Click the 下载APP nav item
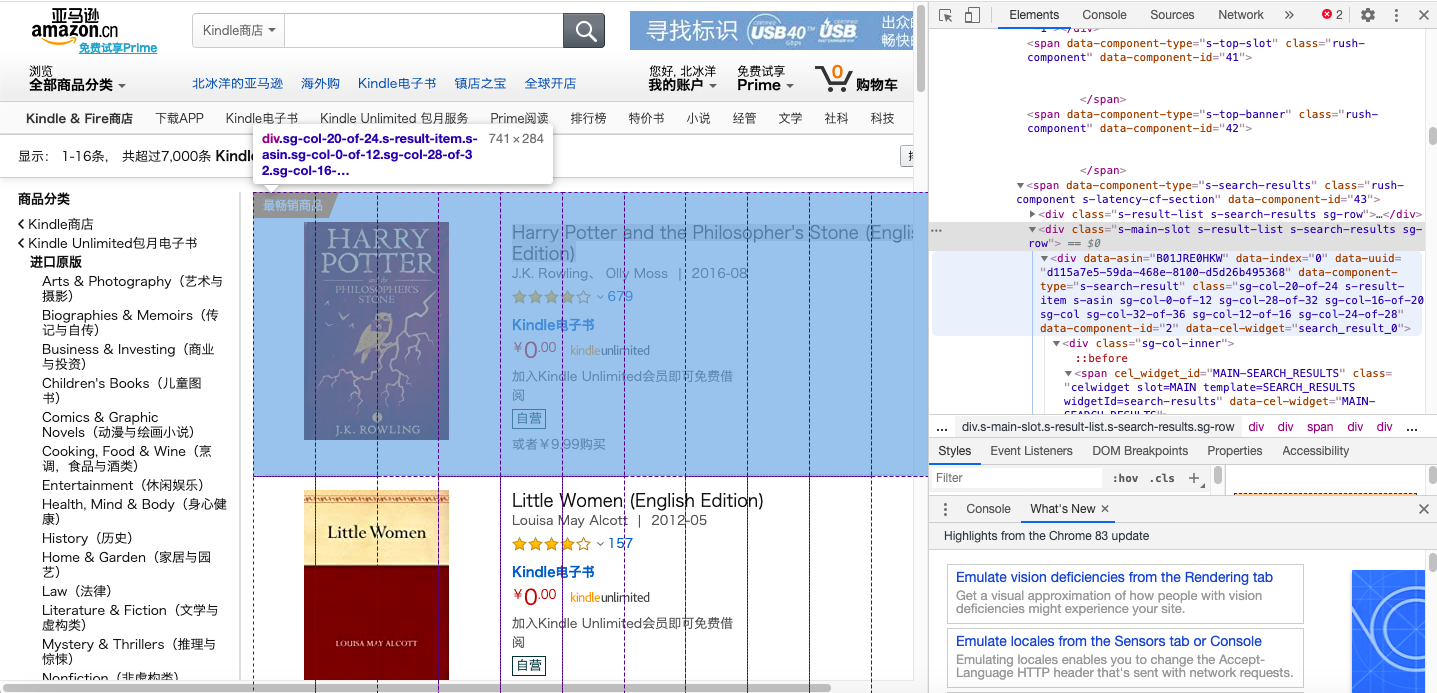Image resolution: width=1437 pixels, height=693 pixels. coord(179,118)
